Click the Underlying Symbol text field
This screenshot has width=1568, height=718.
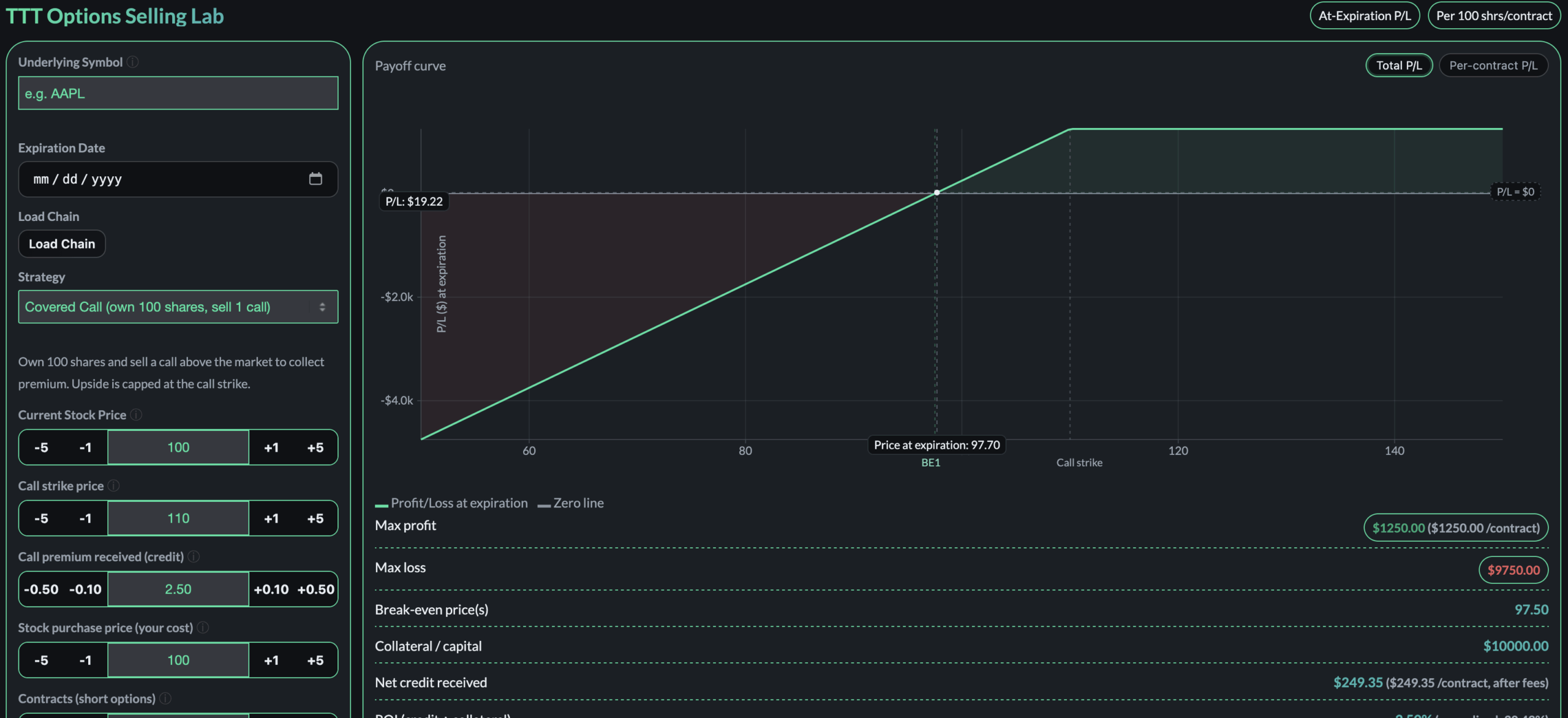tap(178, 94)
